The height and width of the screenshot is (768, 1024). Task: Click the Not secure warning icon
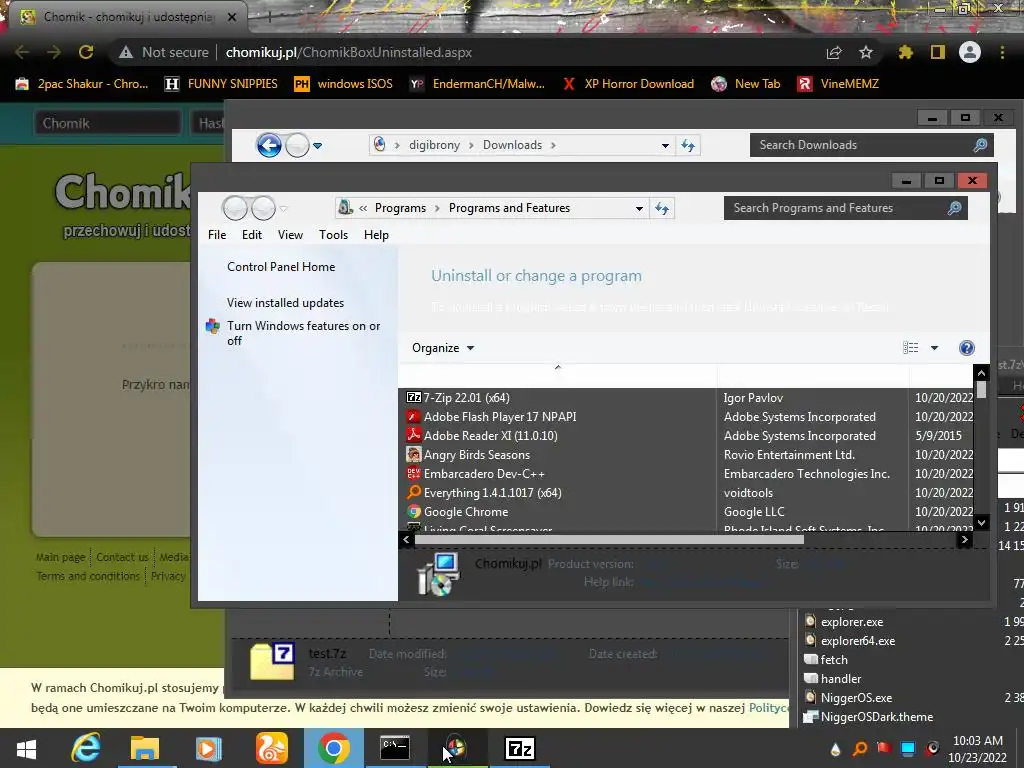126,52
